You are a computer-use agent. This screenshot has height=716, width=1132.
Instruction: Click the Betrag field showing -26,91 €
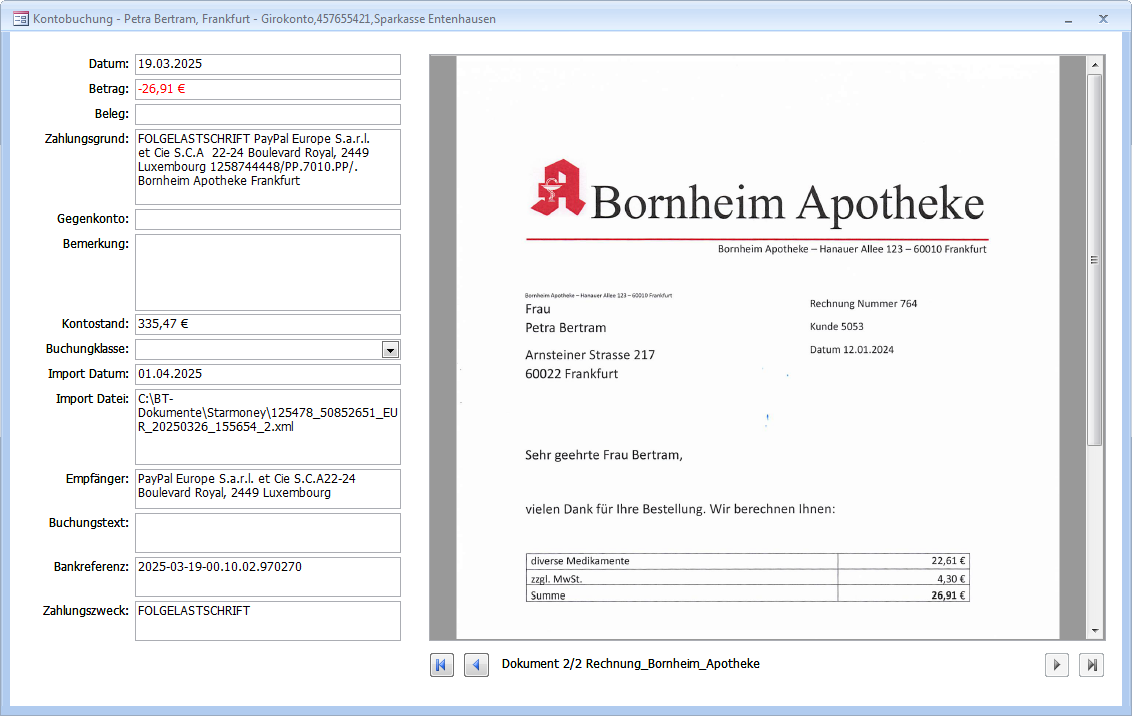268,90
